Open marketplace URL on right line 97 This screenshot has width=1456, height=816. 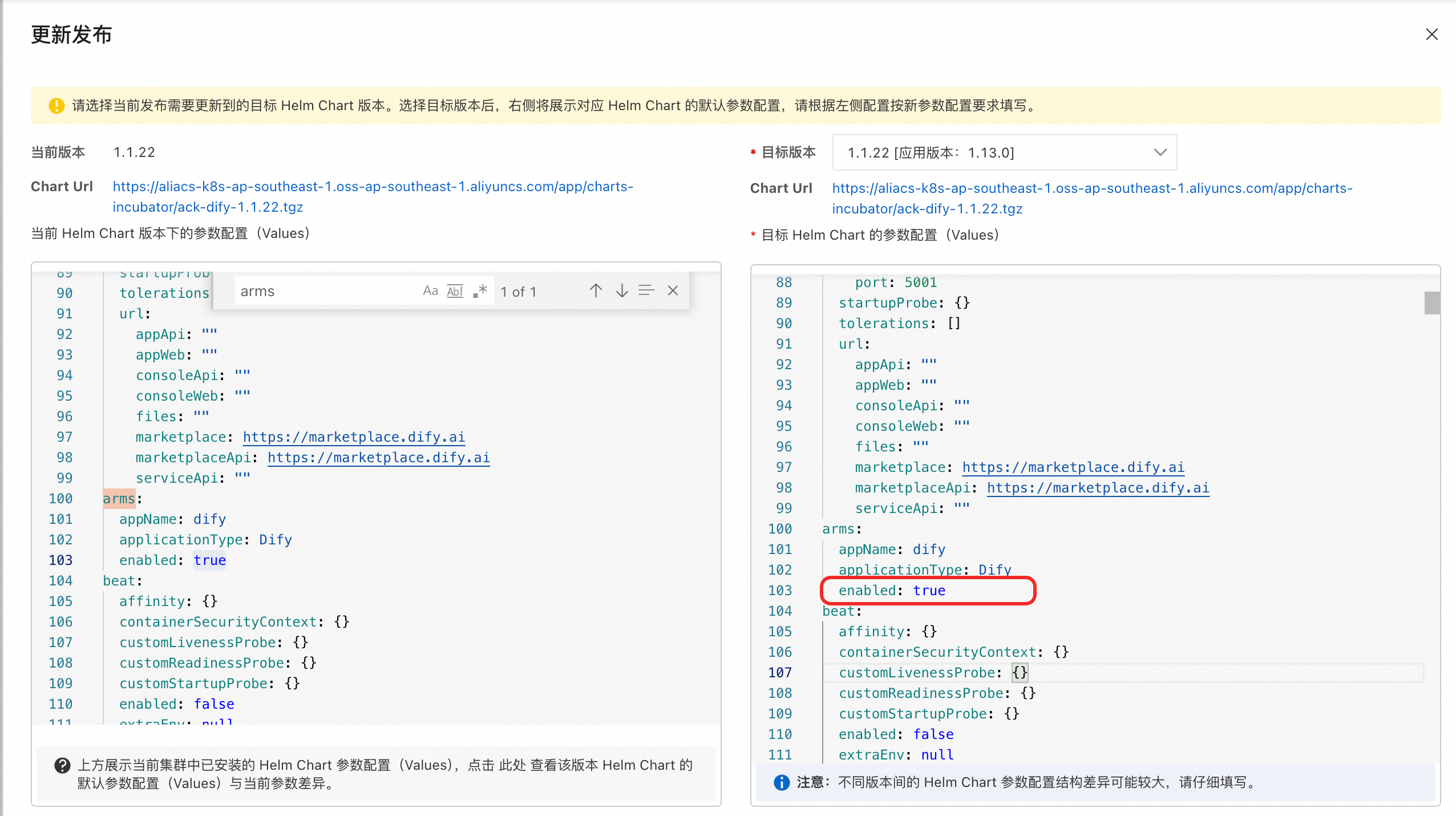point(1073,467)
